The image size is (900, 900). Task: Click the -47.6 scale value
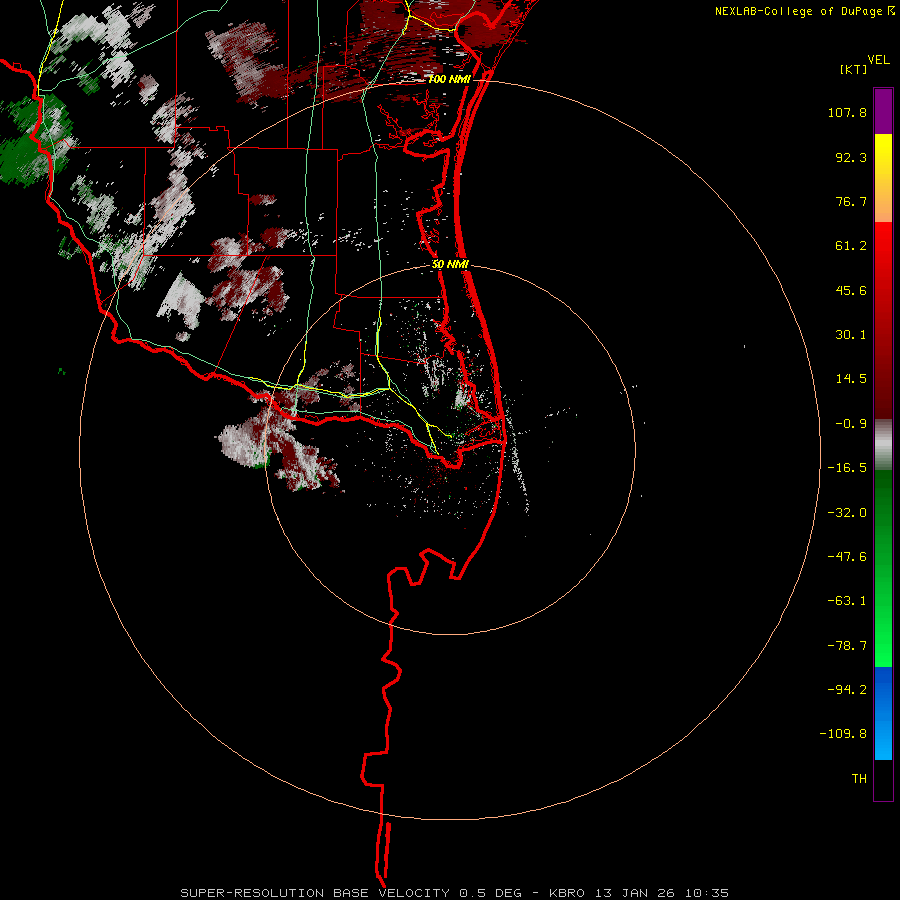(847, 557)
